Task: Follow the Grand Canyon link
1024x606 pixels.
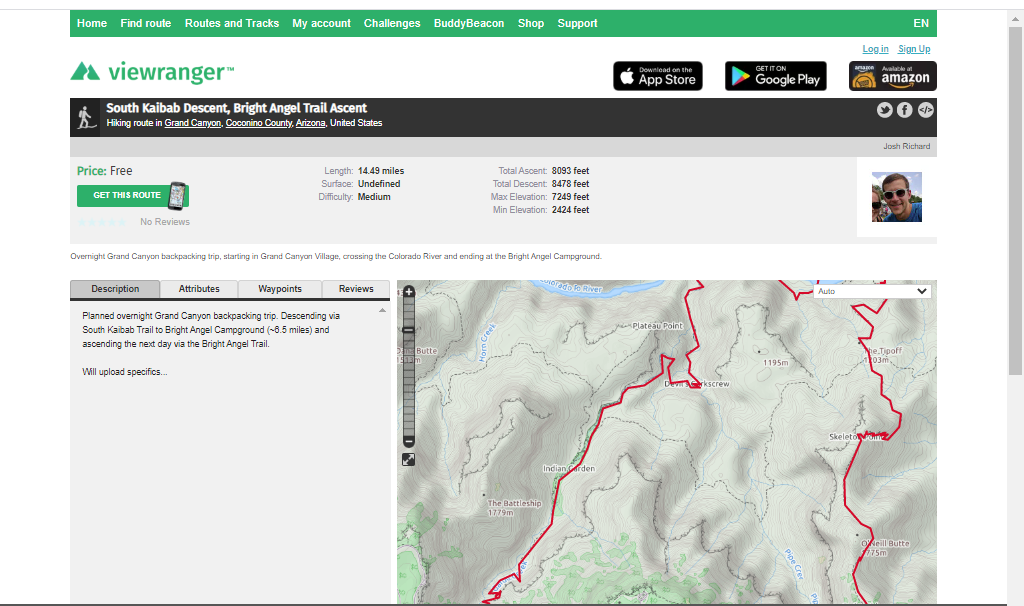Action: tap(193, 123)
